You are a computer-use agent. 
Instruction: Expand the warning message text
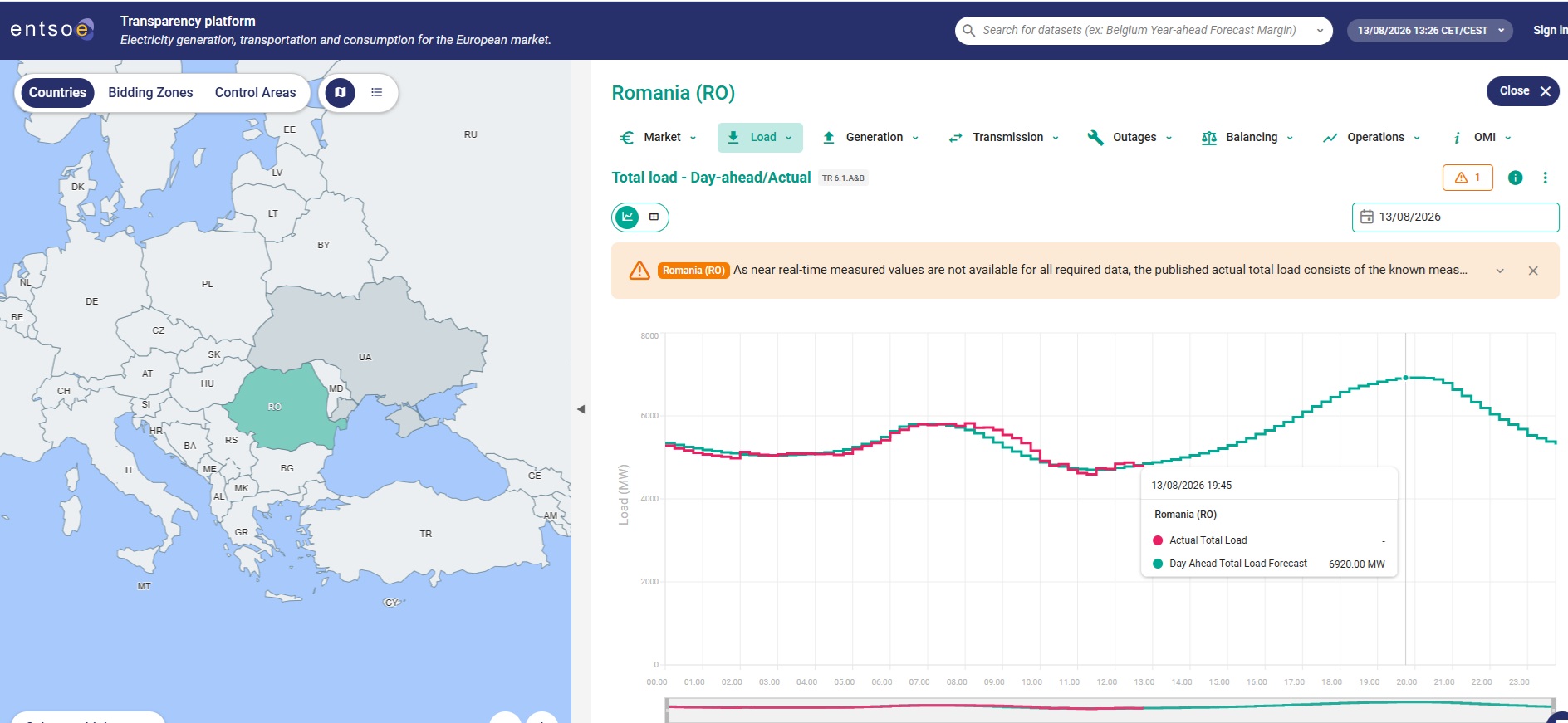[1500, 271]
